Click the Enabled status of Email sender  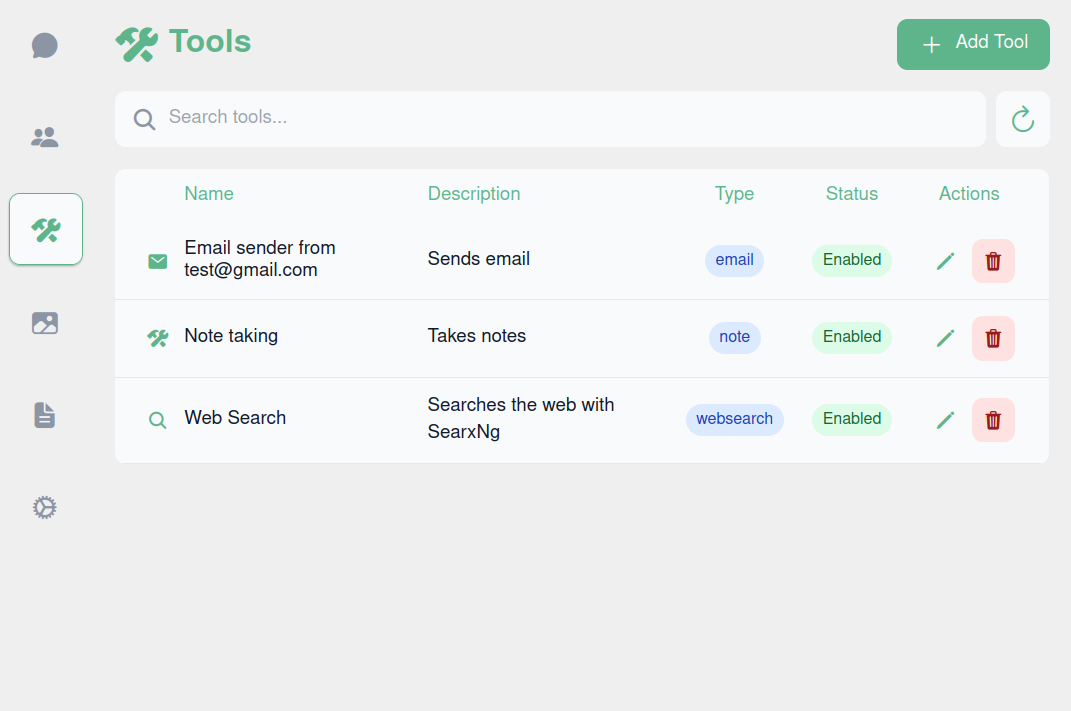coord(851,260)
